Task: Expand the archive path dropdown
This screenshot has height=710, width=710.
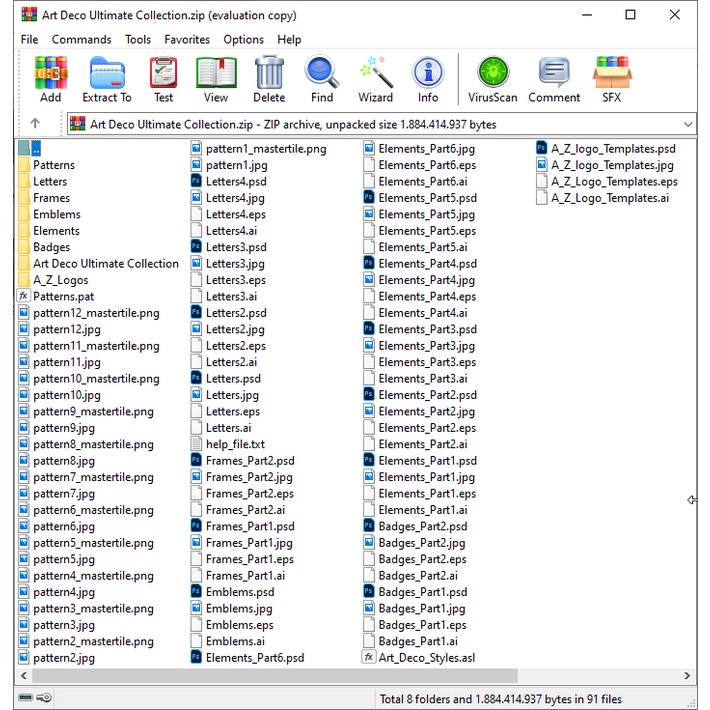Action: click(x=687, y=124)
